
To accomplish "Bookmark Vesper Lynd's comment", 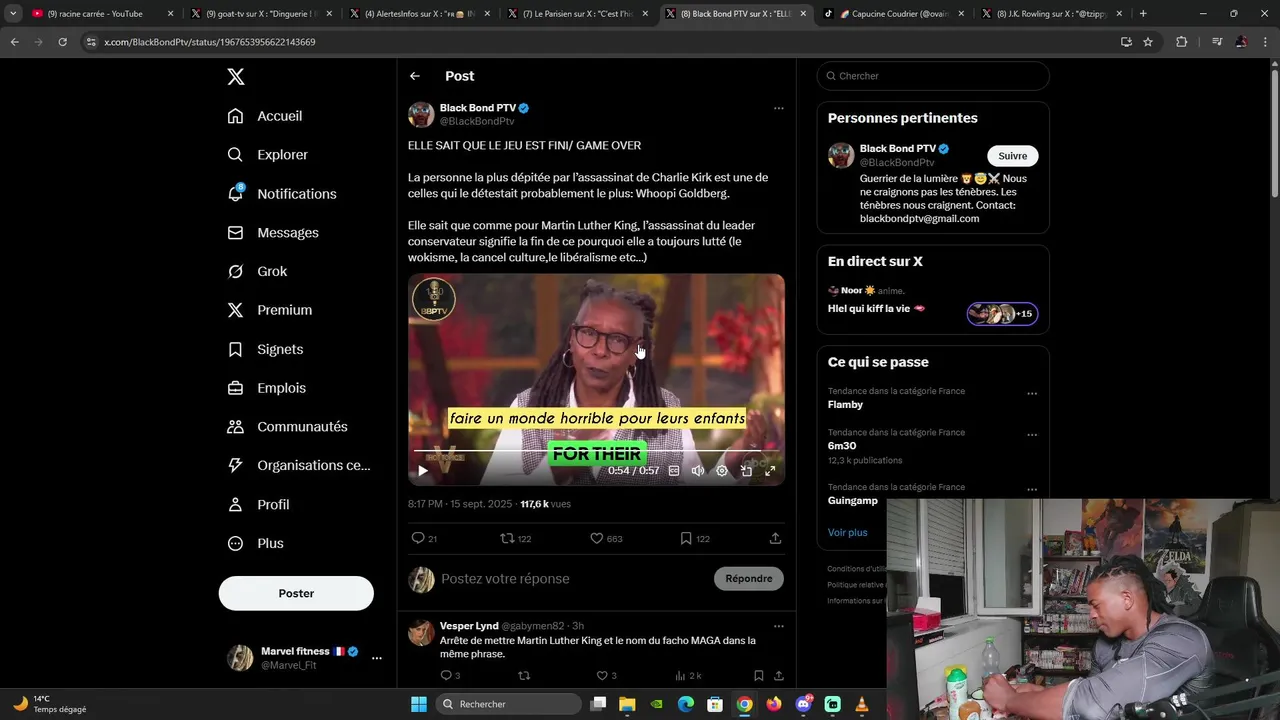I will 759,676.
